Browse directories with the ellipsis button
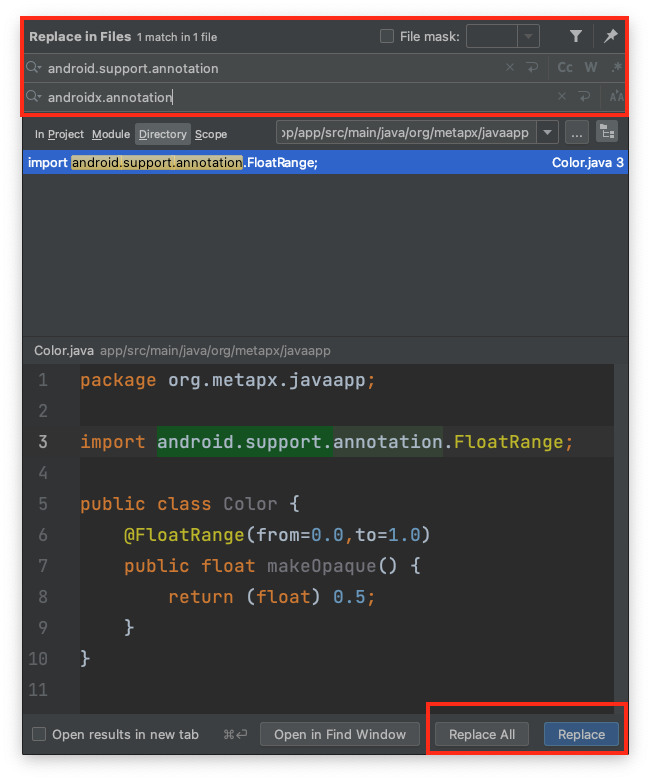Image resolution: width=651 pixels, height=781 pixels. [576, 133]
